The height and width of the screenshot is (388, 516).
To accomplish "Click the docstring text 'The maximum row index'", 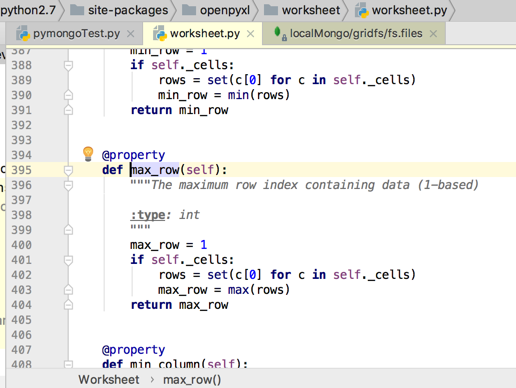I will tap(224, 185).
